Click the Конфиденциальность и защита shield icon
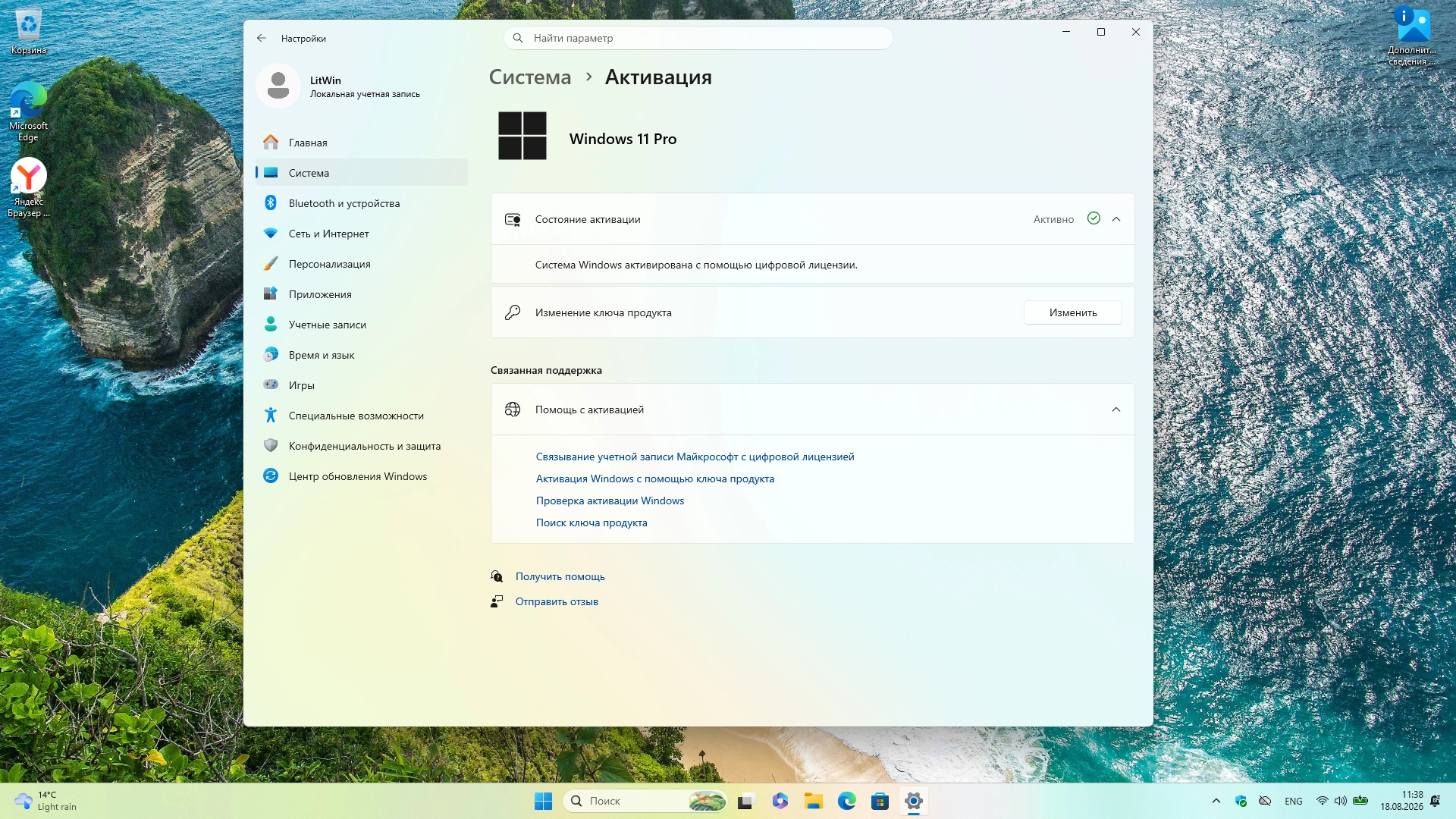1456x819 pixels. [271, 446]
